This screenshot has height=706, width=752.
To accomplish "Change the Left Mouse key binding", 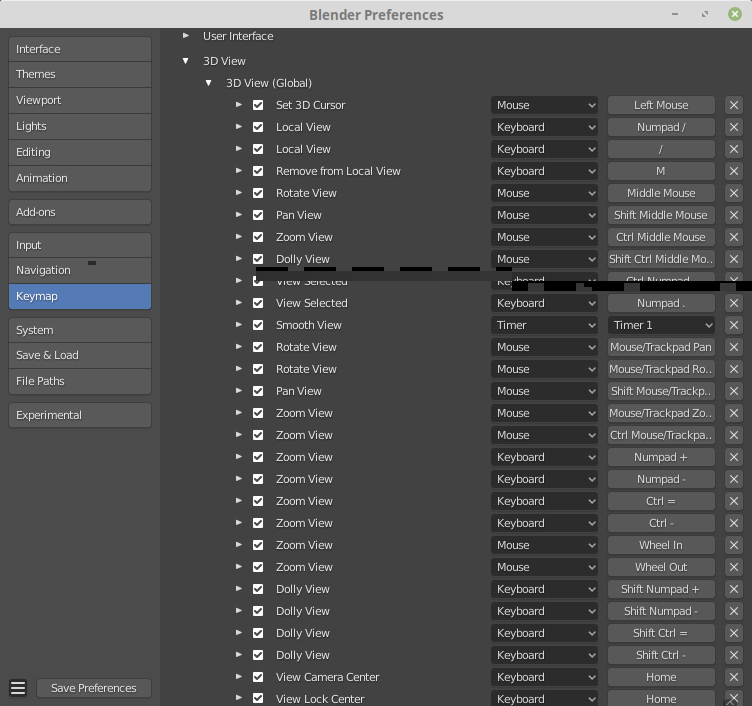I will [661, 105].
